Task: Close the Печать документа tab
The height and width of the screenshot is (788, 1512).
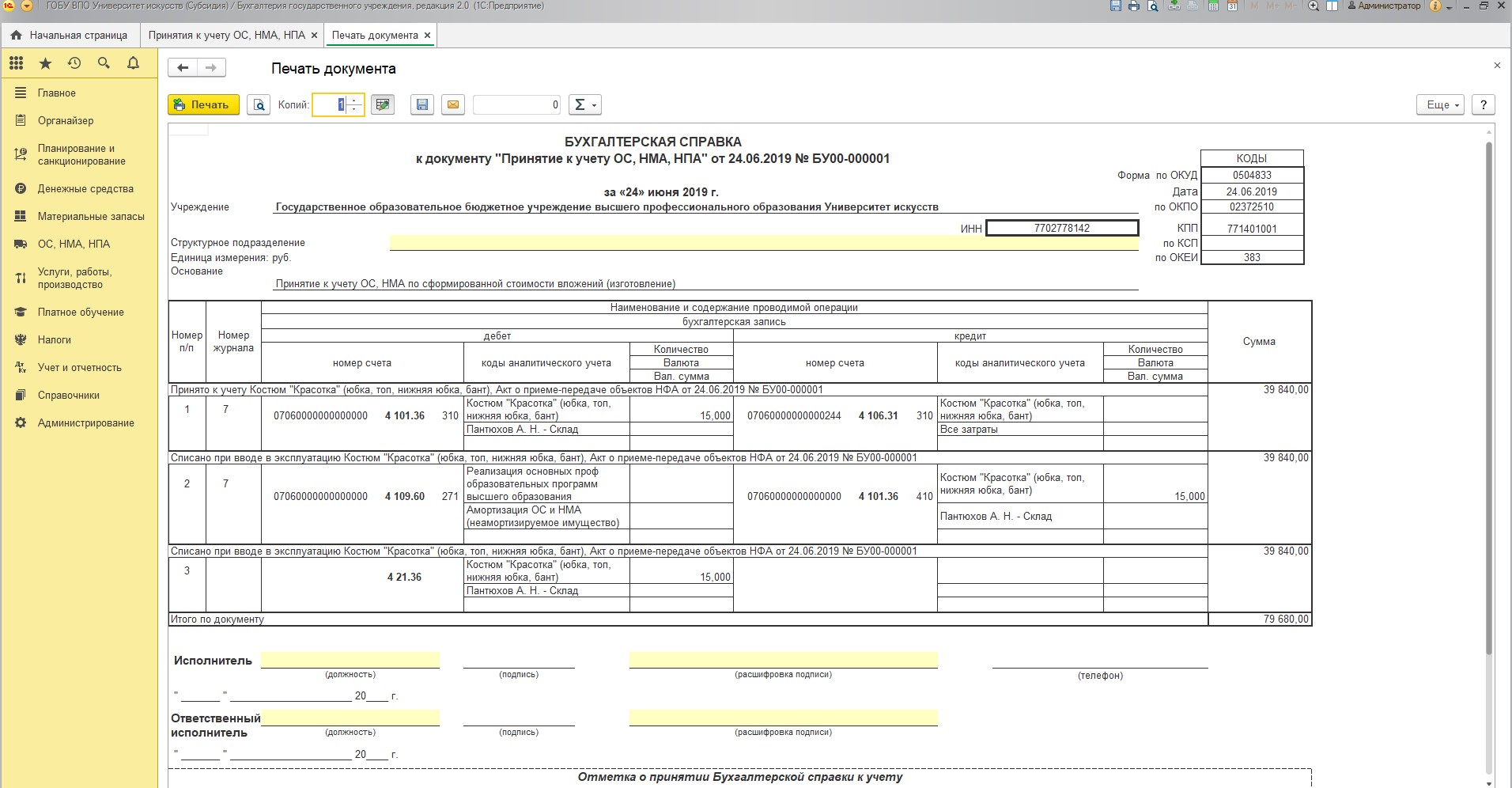Action: (427, 36)
